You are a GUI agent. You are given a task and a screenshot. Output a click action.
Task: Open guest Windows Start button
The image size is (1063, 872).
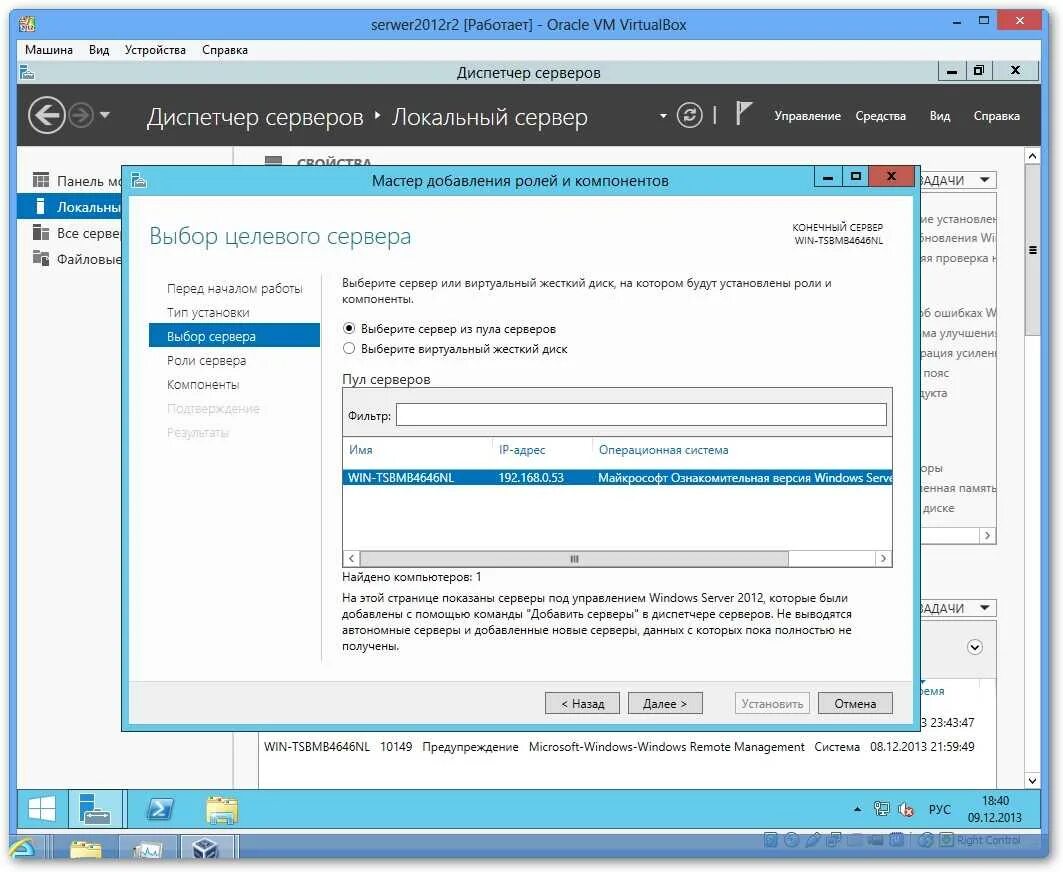point(41,808)
